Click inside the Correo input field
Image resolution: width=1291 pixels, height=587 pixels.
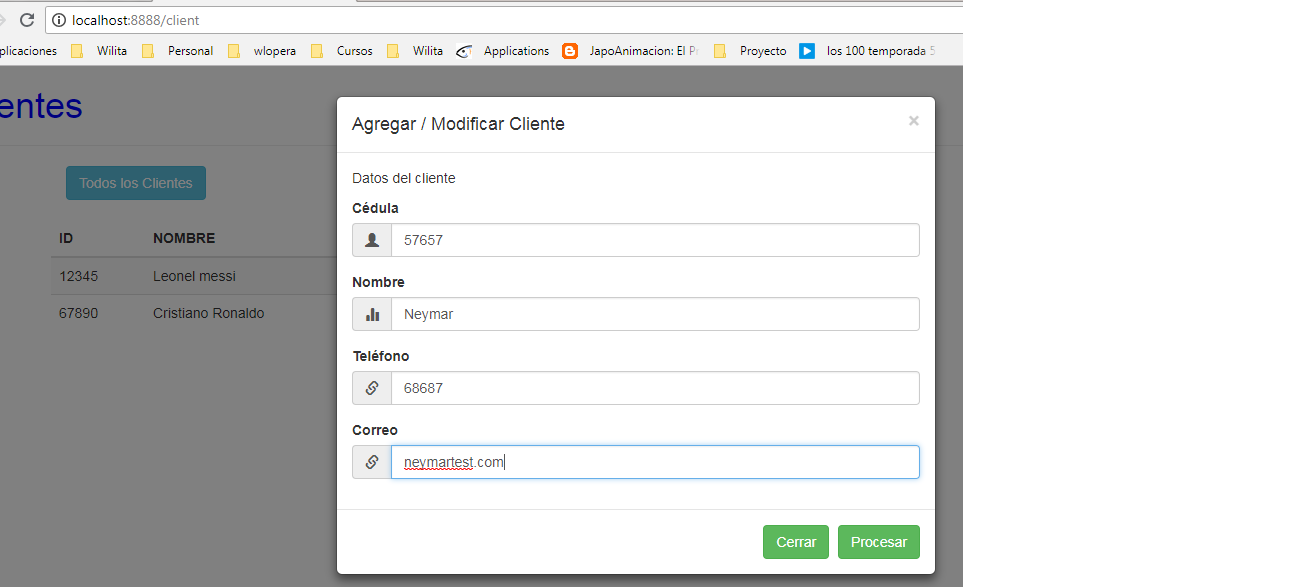pyautogui.click(x=655, y=462)
